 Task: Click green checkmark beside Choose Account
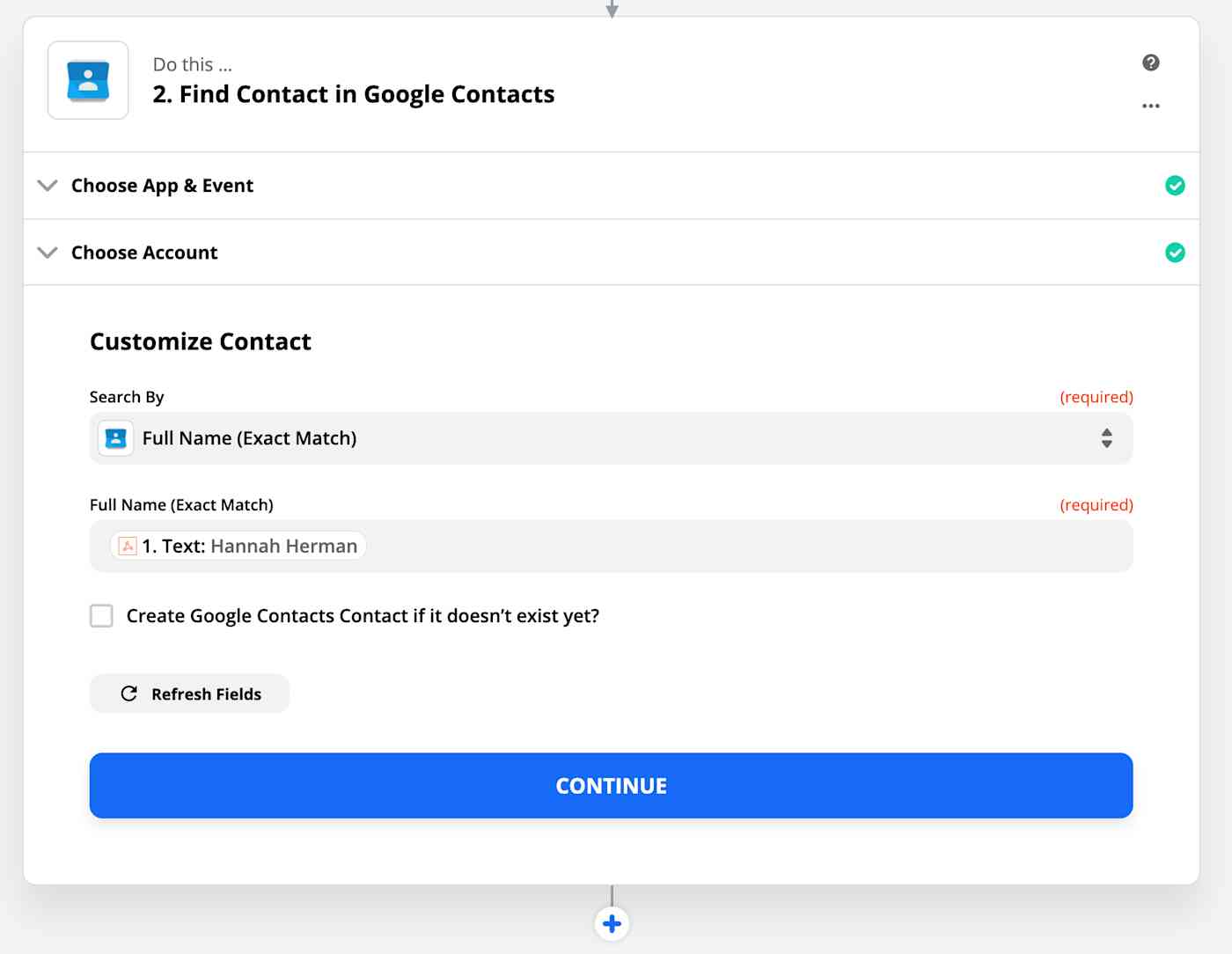pyautogui.click(x=1175, y=253)
